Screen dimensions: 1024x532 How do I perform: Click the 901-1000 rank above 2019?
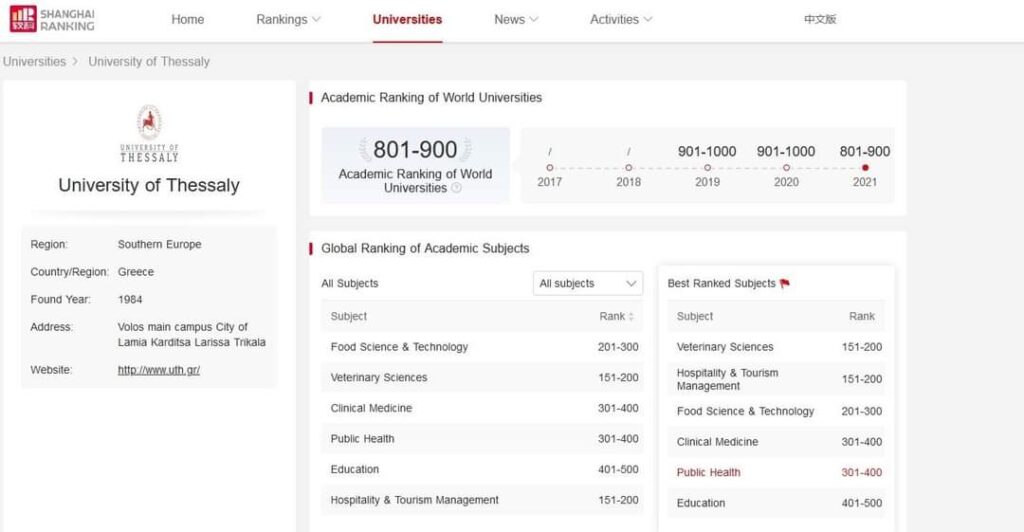click(x=707, y=151)
